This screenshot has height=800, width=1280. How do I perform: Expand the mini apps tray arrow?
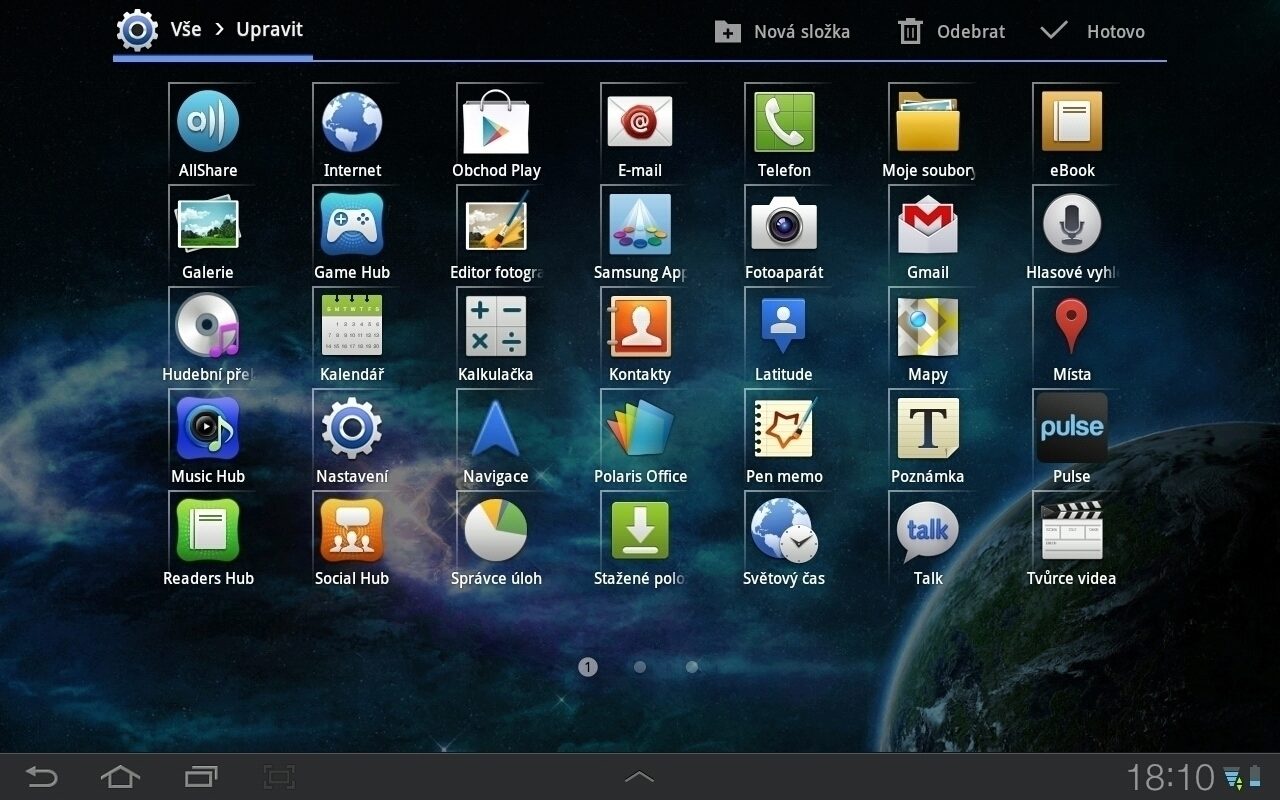coord(640,776)
